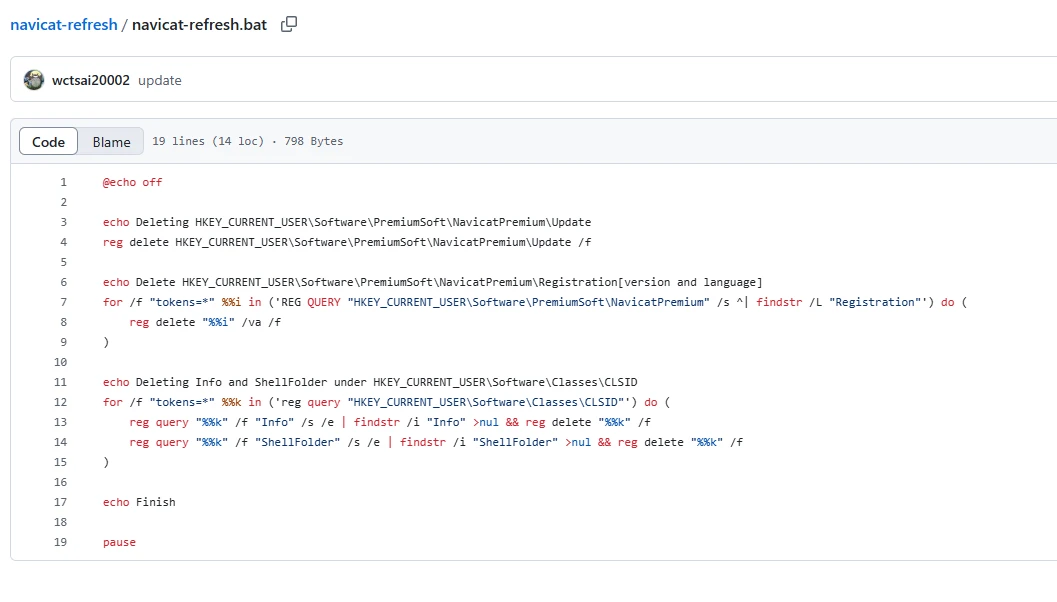This screenshot has width=1057, height=602.
Task: Switch to the Blame view
Action: click(x=111, y=142)
